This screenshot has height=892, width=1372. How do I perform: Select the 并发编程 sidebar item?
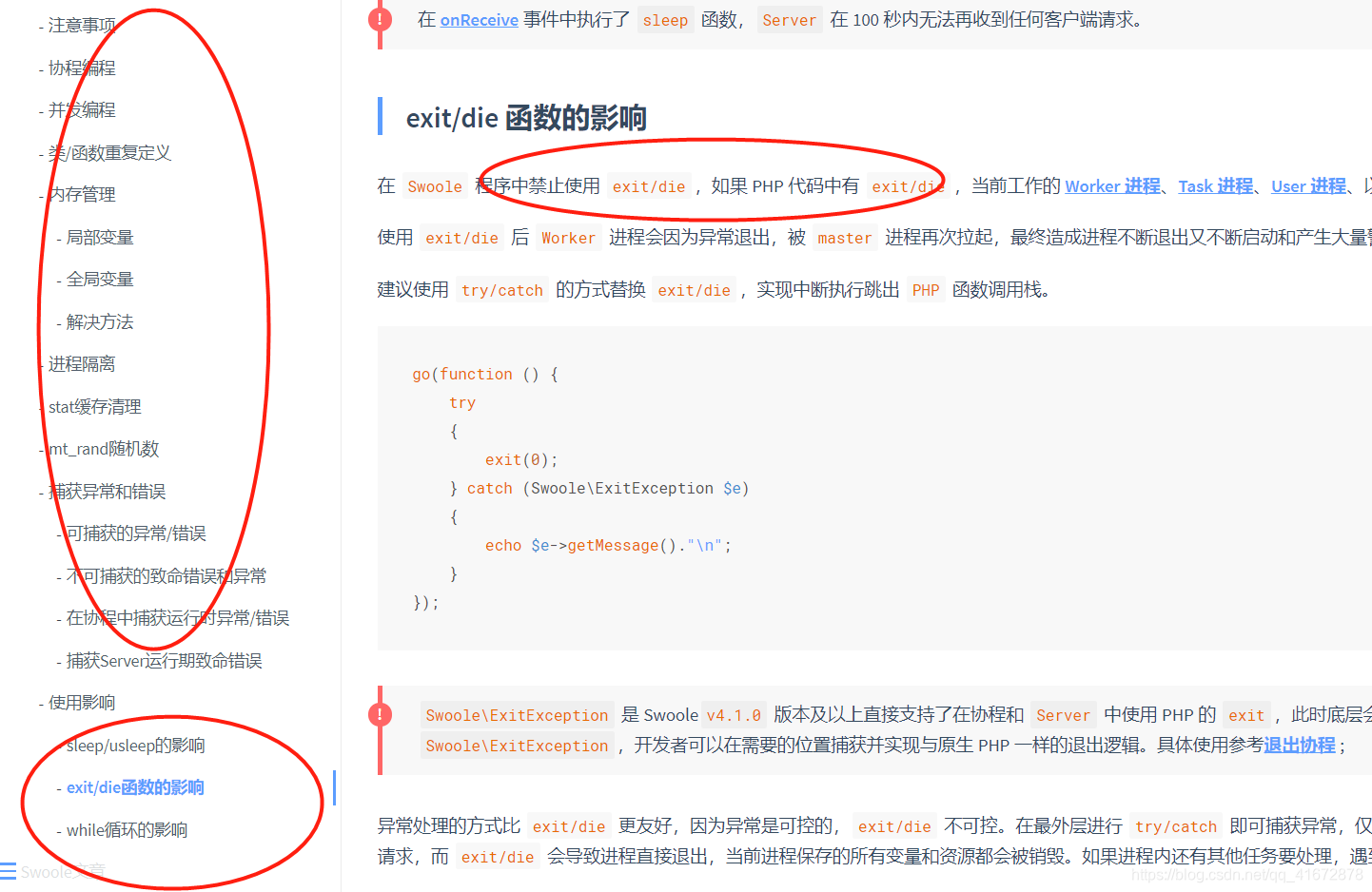pos(82,110)
